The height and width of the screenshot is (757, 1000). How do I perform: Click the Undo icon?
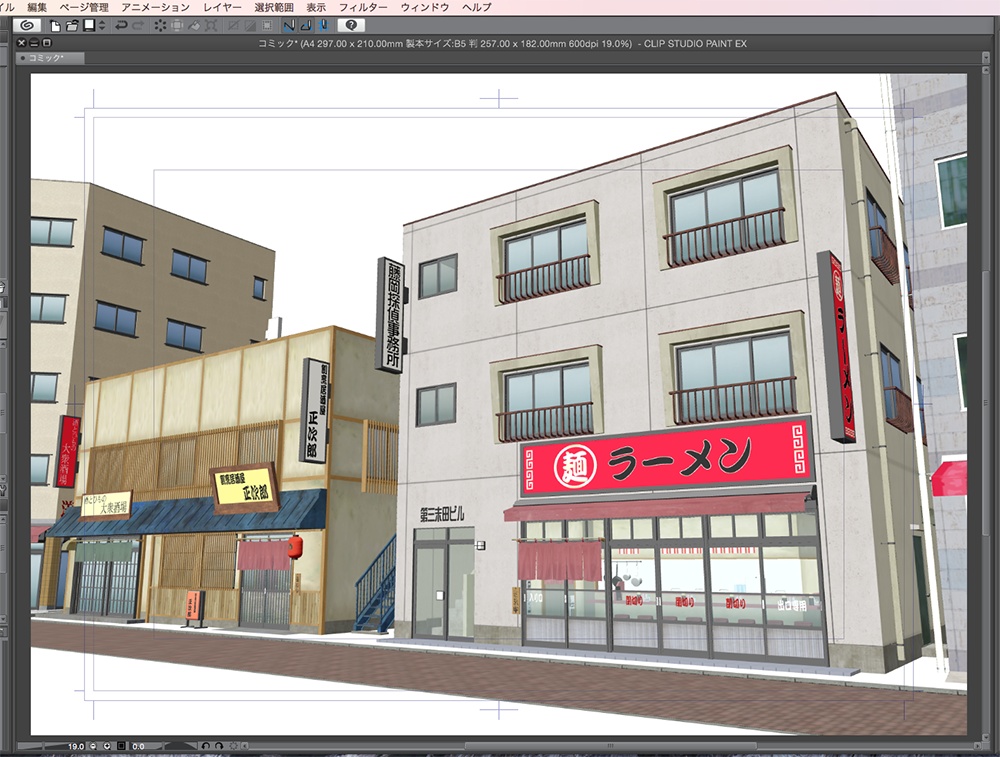(x=122, y=28)
